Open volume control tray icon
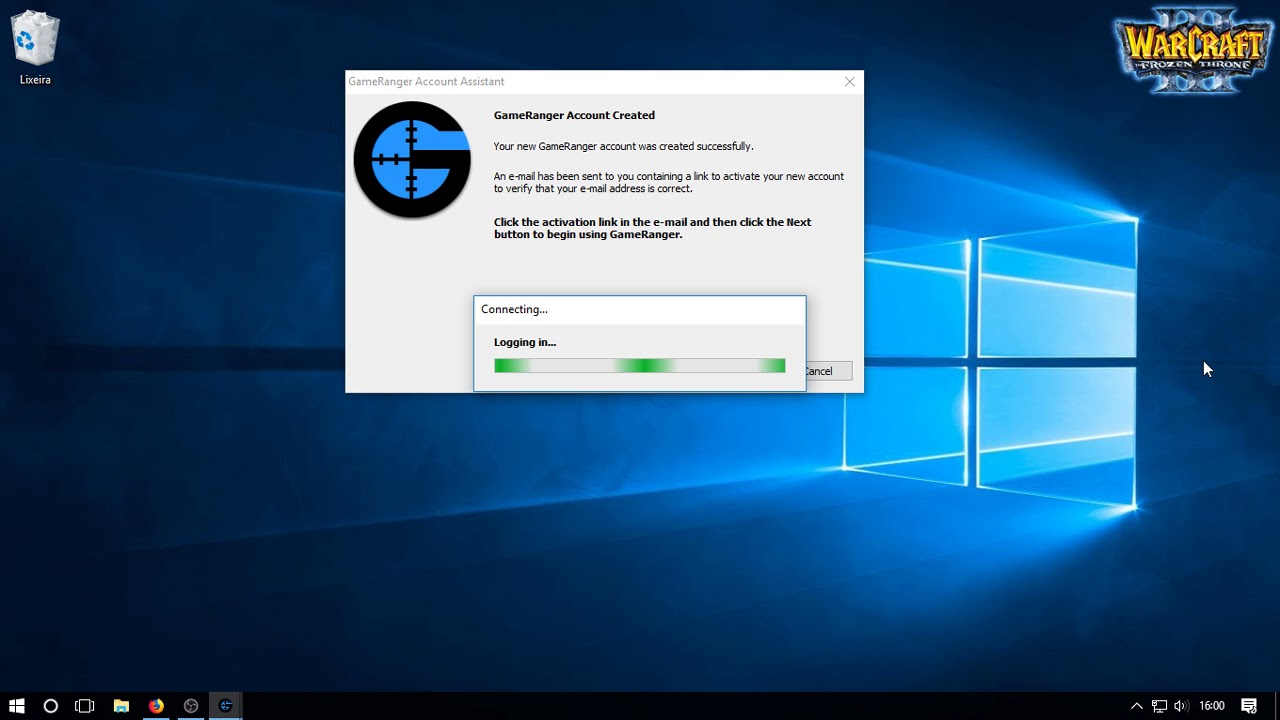Viewport: 1280px width, 720px height. click(1181, 706)
